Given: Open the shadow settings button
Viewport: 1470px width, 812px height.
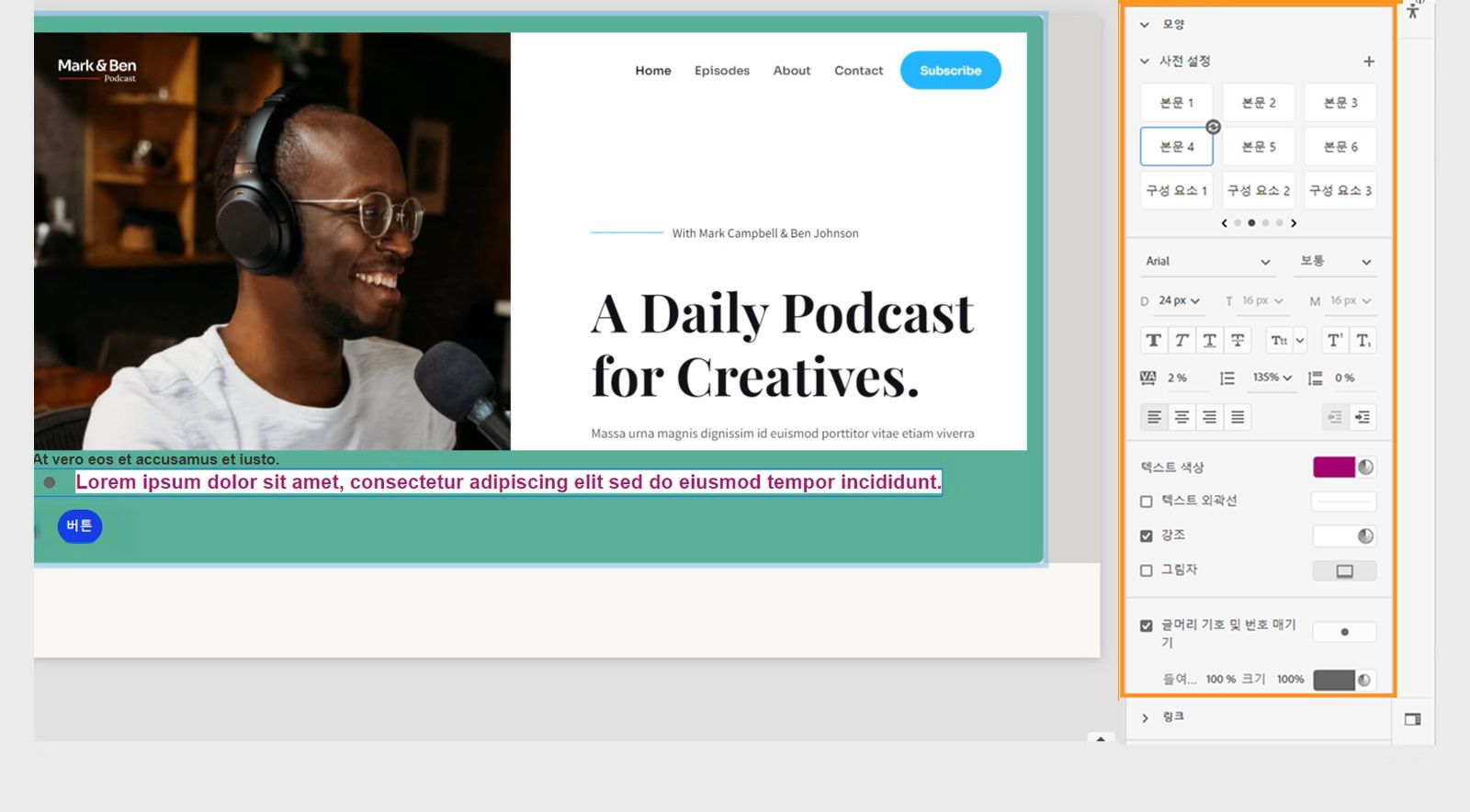Looking at the screenshot, I should click(x=1344, y=570).
